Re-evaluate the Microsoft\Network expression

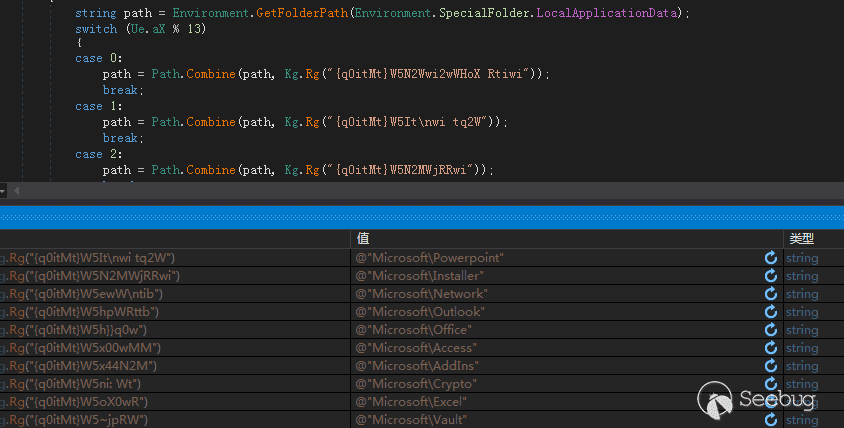[x=770, y=294]
